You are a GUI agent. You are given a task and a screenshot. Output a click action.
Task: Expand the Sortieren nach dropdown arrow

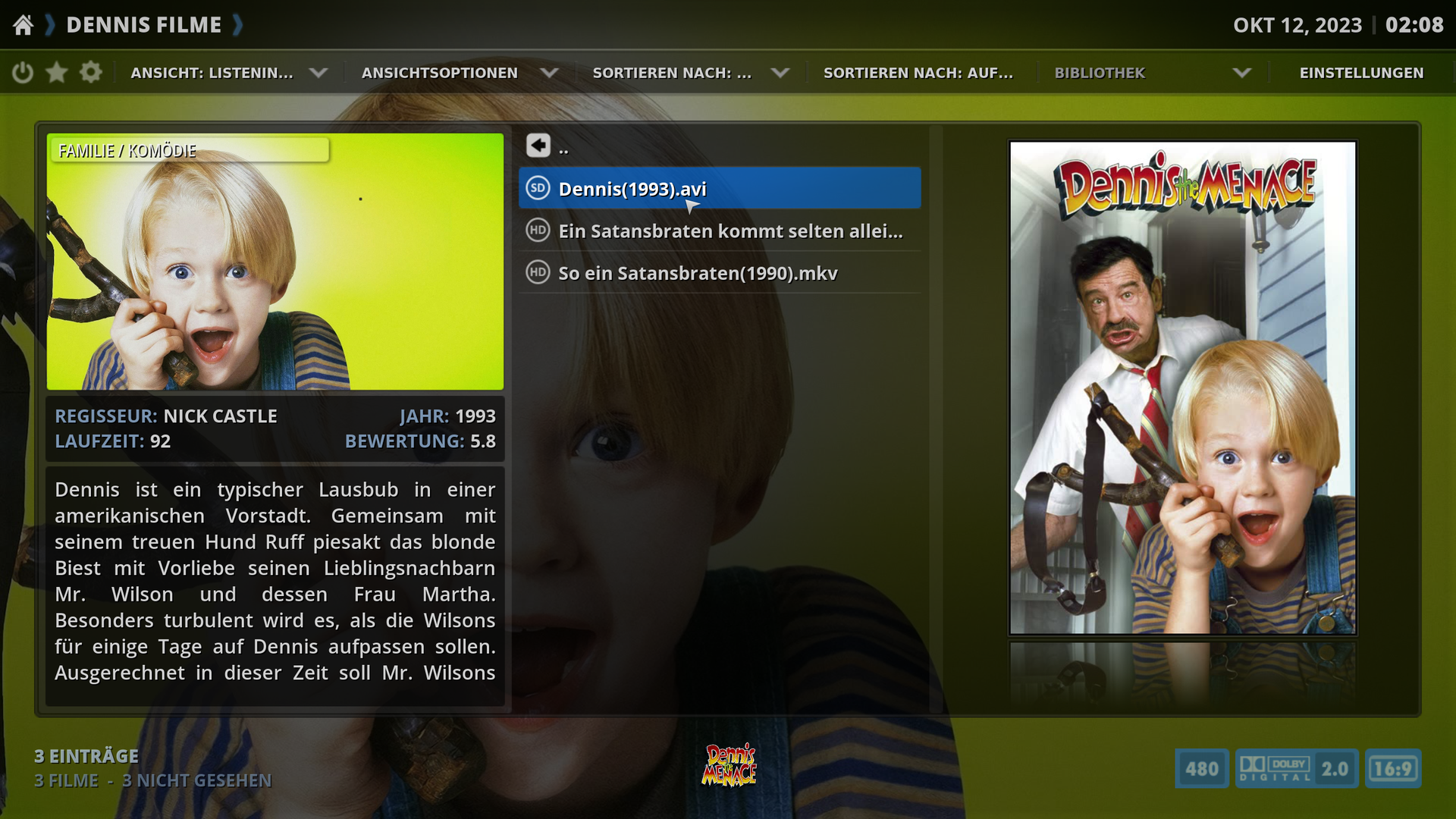pos(780,73)
